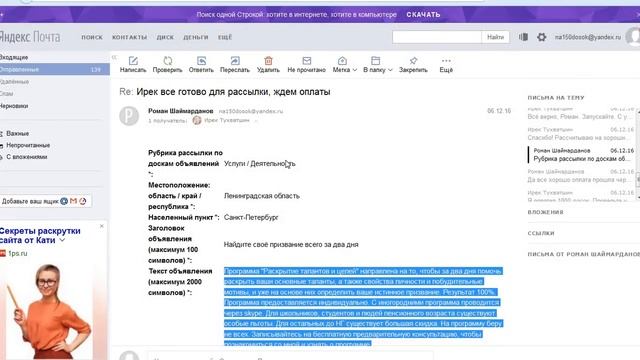
Task: Forward message with Переслать icon
Action: (235, 61)
